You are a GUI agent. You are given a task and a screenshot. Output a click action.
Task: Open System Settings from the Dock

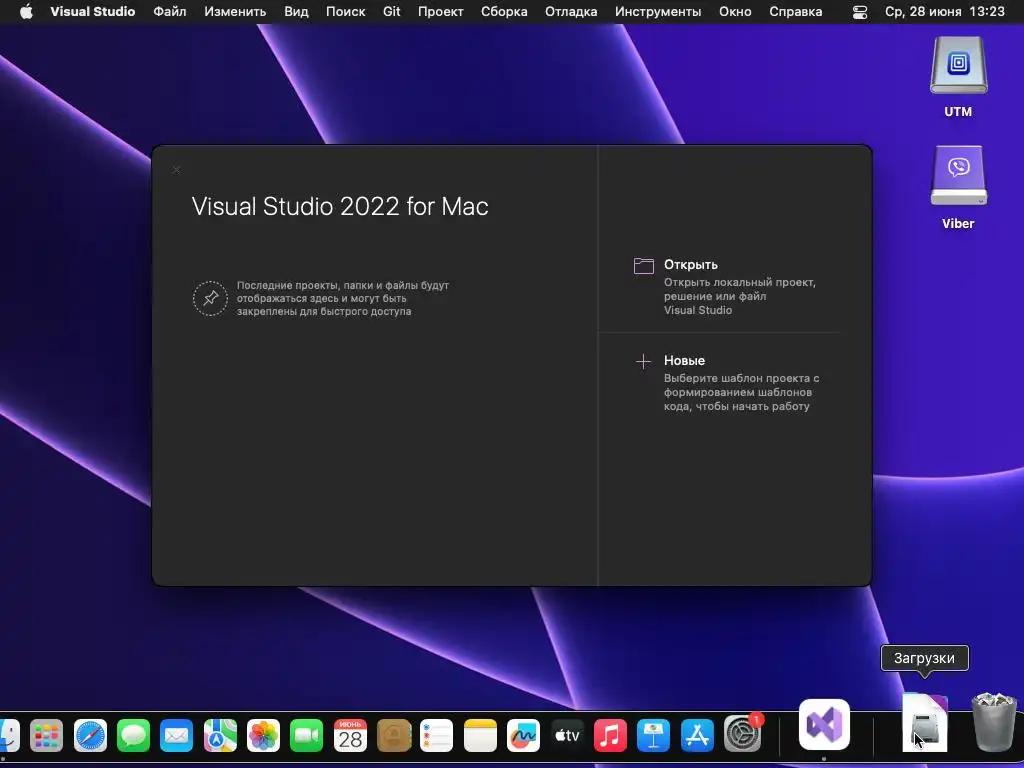(x=742, y=735)
